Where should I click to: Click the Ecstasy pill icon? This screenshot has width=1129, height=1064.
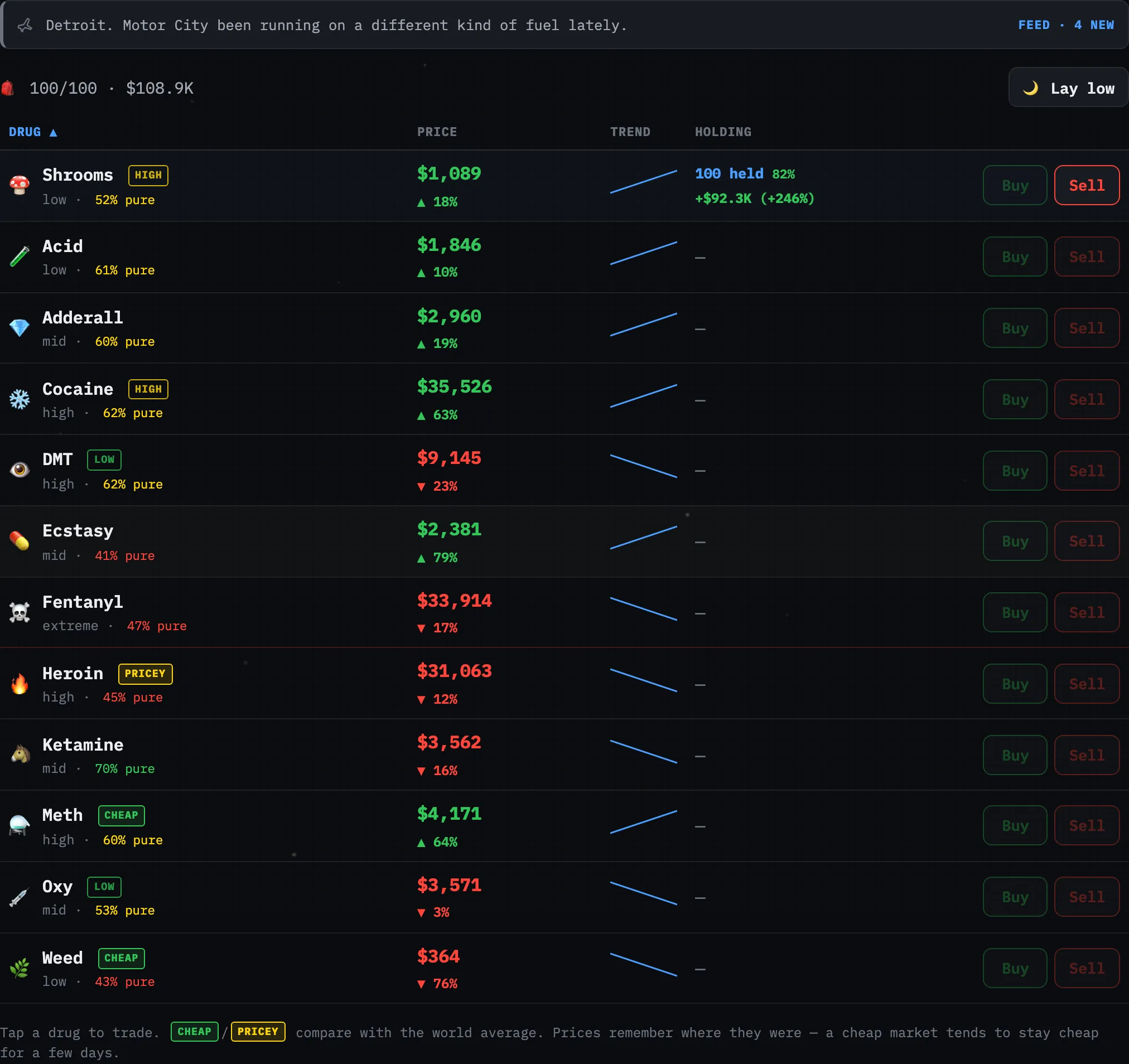coord(20,541)
